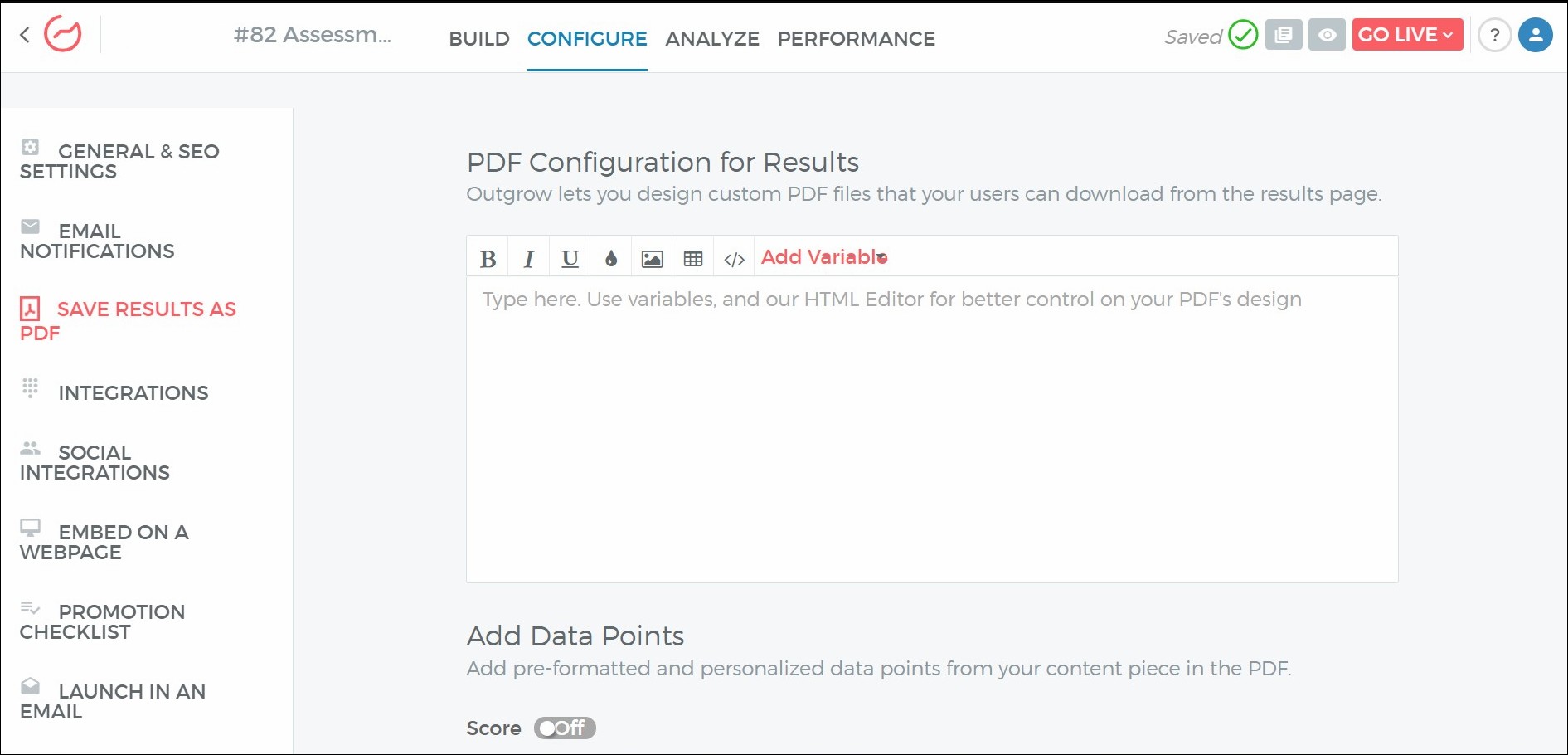
Task: Open Email Notifications settings
Action: (97, 241)
